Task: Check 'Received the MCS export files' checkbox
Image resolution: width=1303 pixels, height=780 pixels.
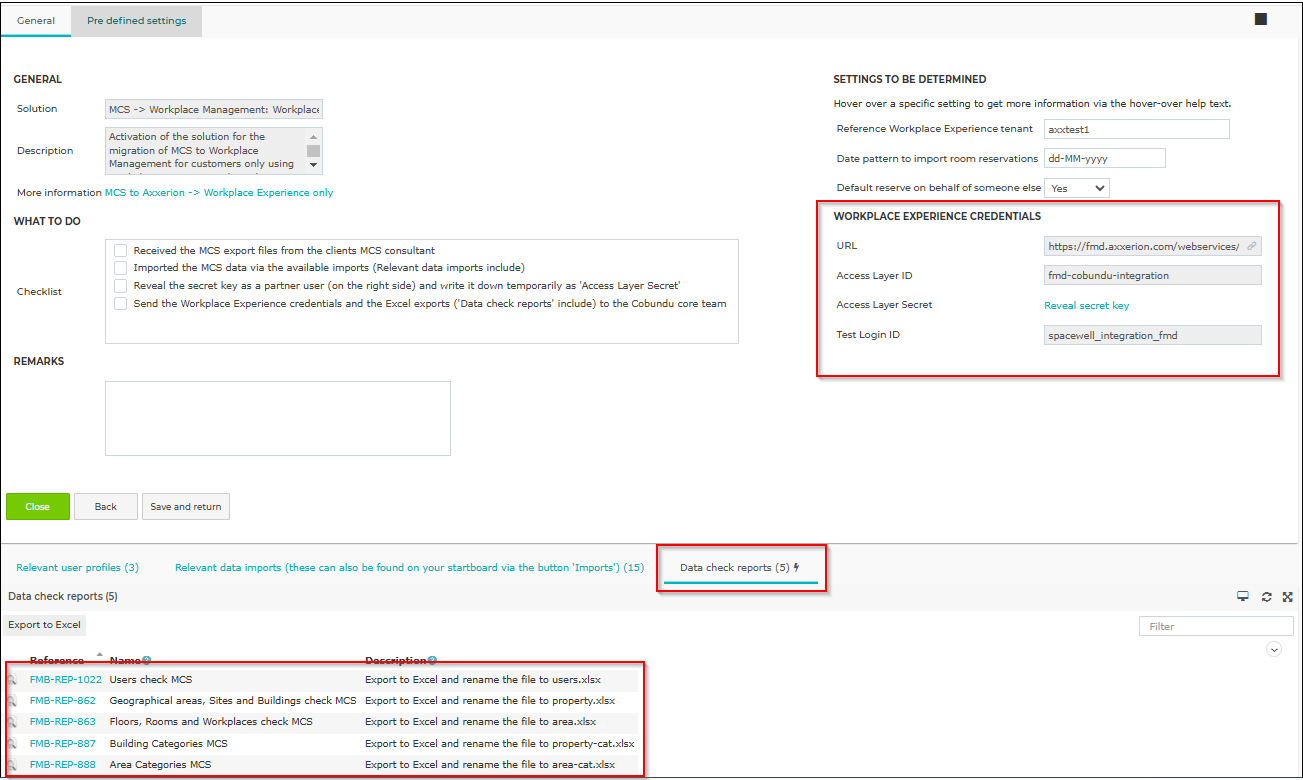Action: pyautogui.click(x=121, y=251)
